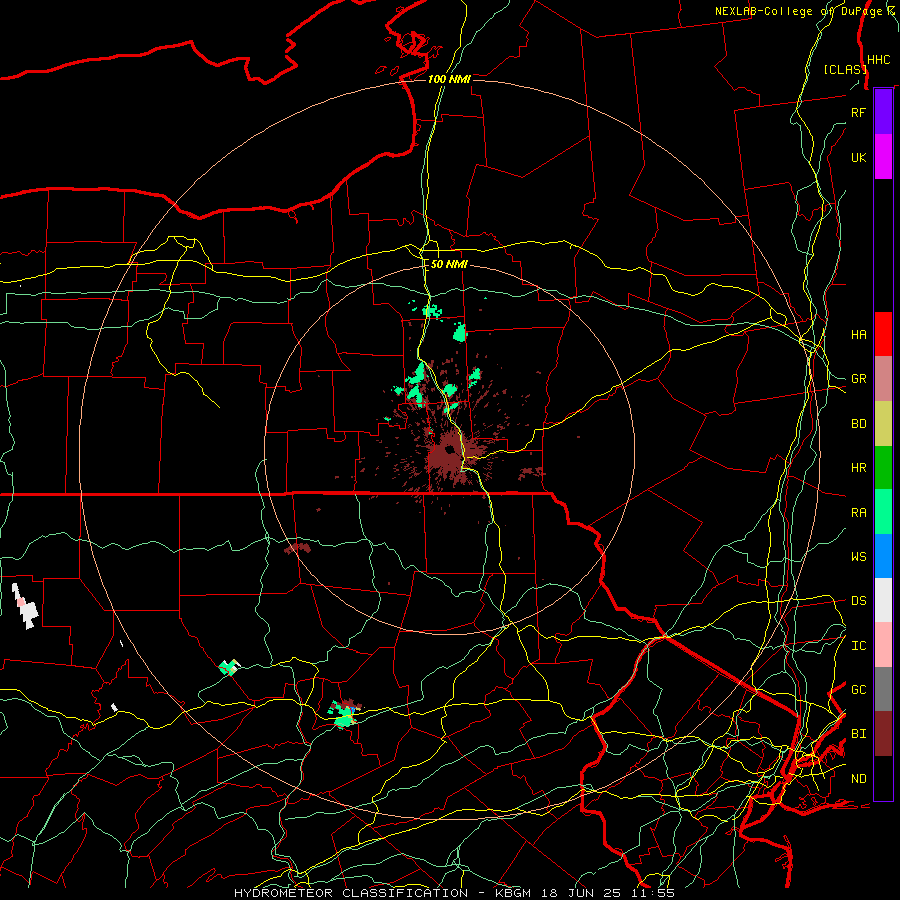The height and width of the screenshot is (900, 900).
Task: Click the blue WS legend color swatch
Action: click(883, 556)
